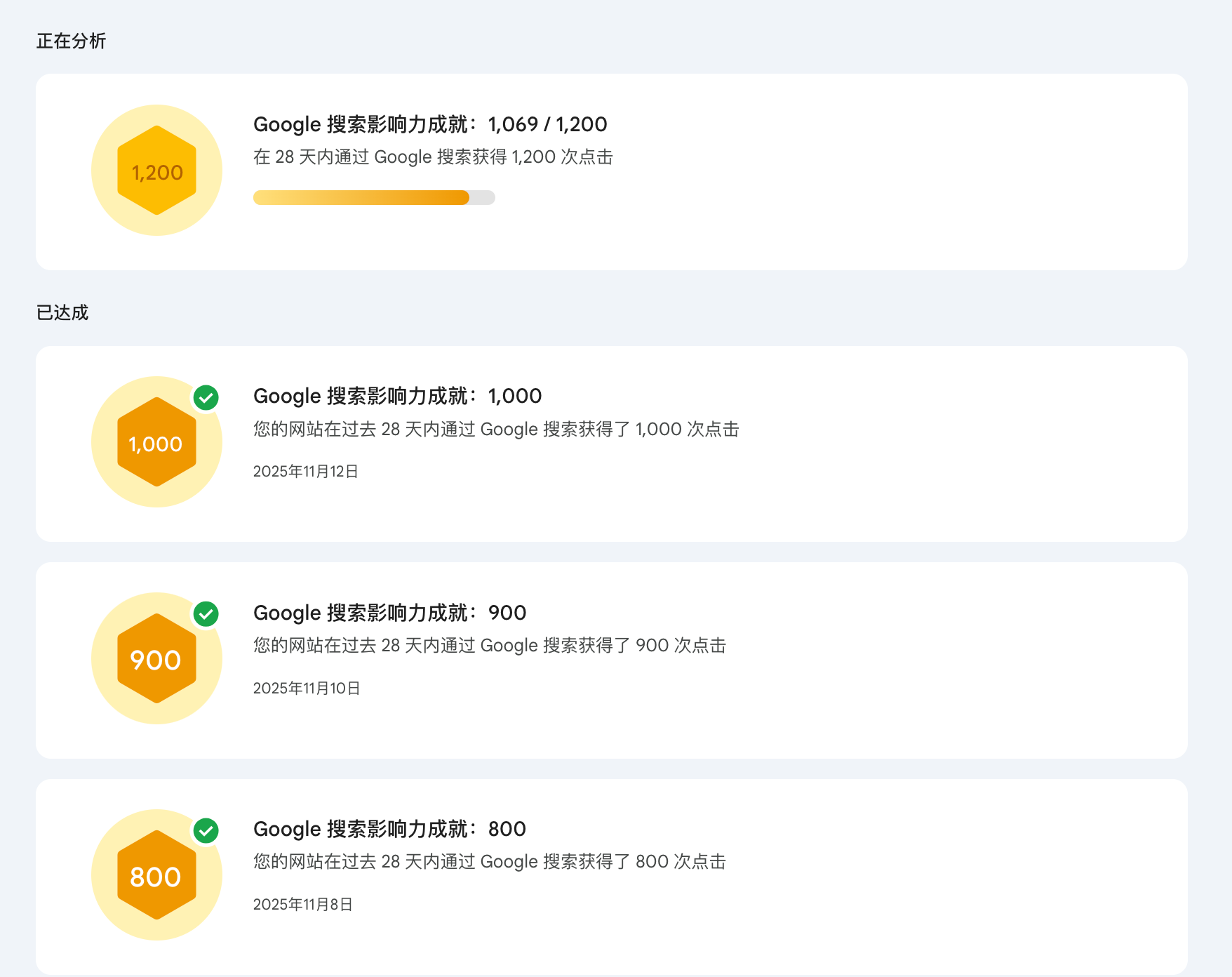Click the 2025年11月12日 date
Screen dimensions: 1232x977
pyautogui.click(x=306, y=472)
